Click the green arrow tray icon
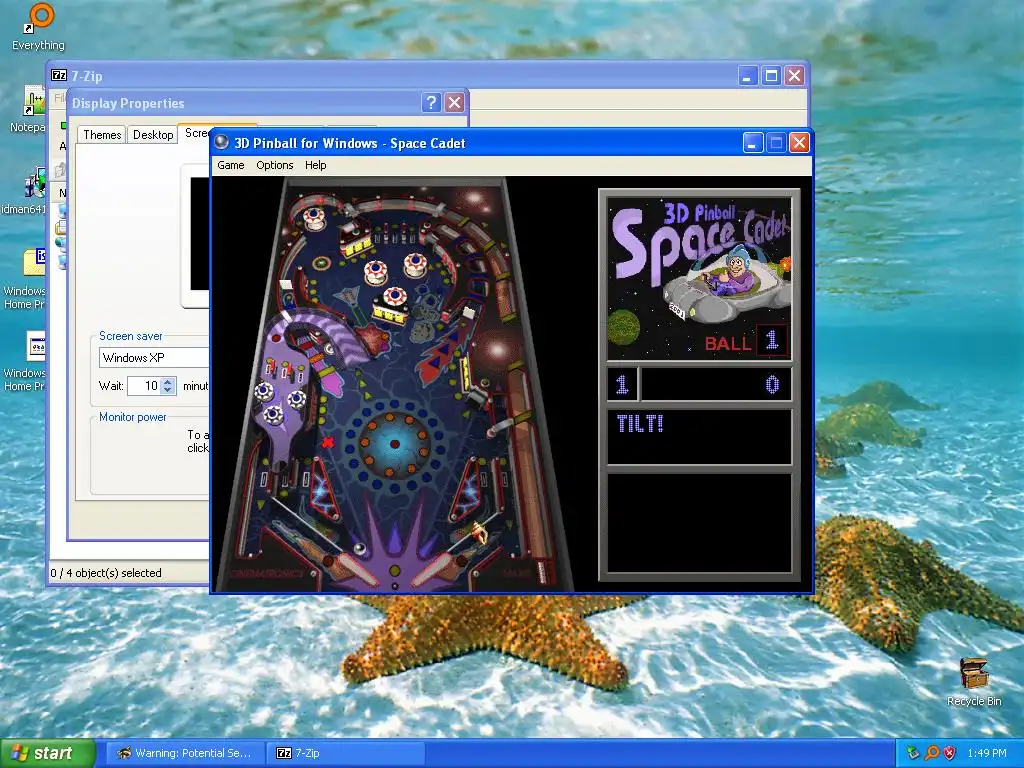 913,753
